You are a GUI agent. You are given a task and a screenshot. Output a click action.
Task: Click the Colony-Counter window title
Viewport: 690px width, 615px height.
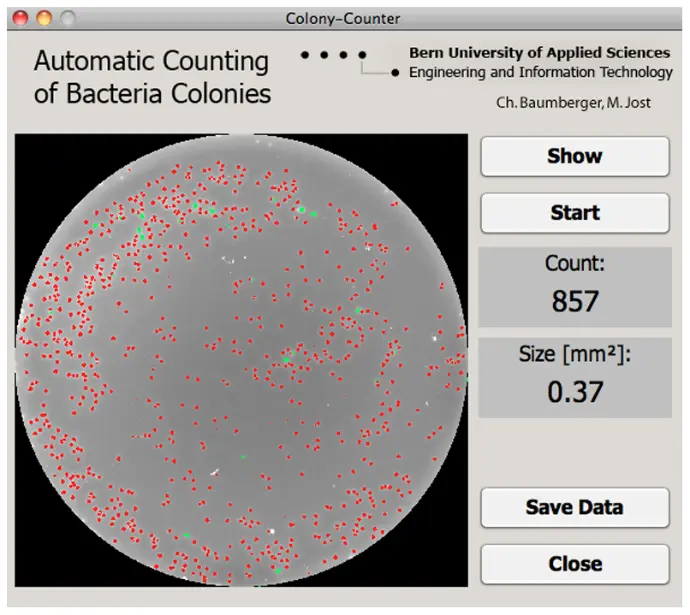(x=343, y=17)
